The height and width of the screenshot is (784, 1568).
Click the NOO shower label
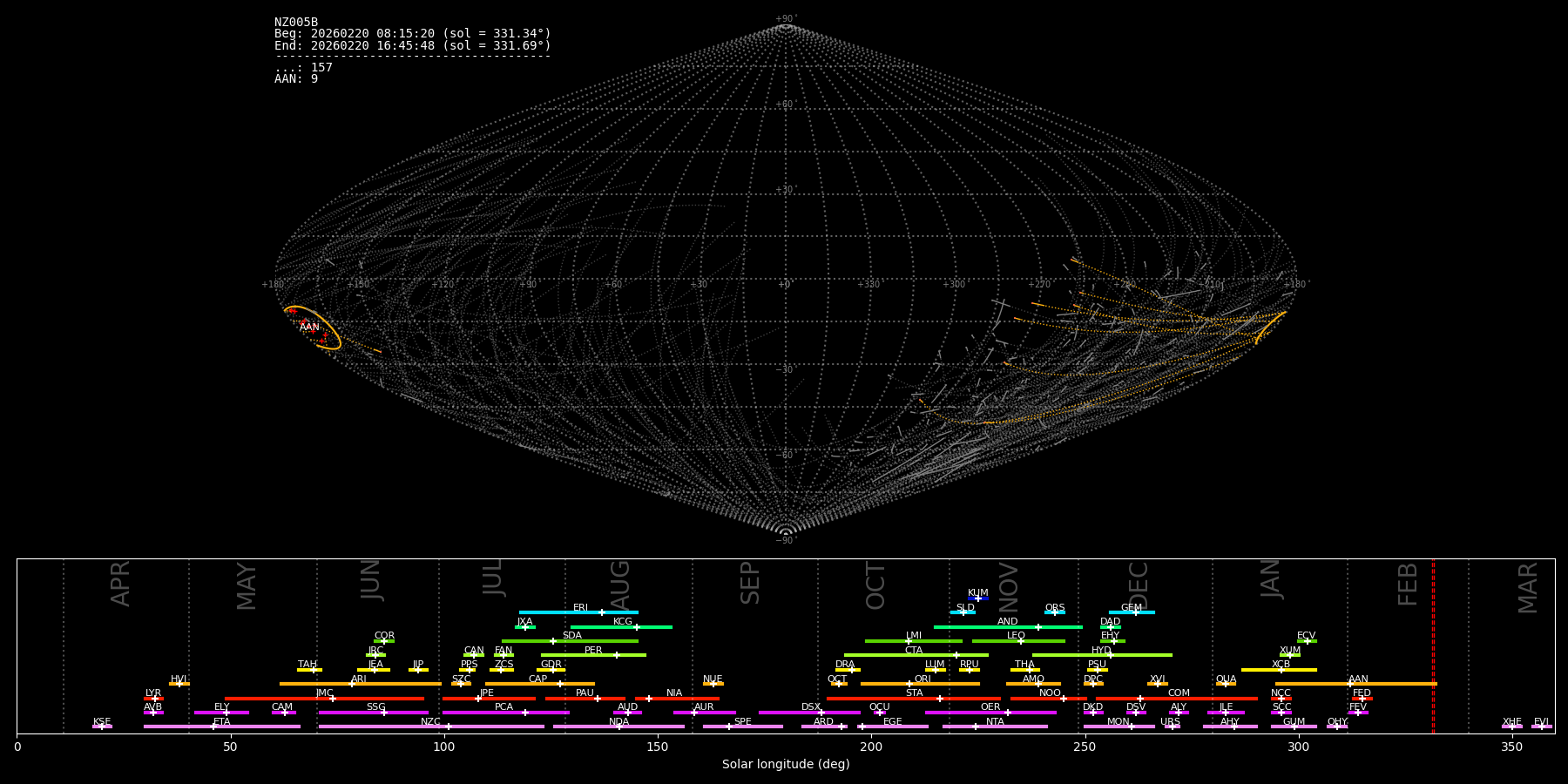click(x=1050, y=693)
